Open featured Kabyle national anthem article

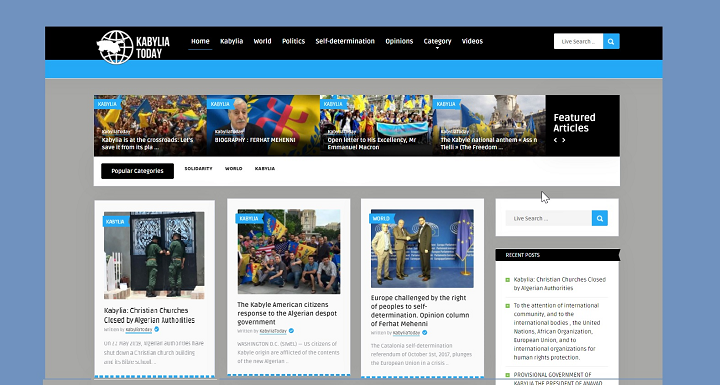pos(489,143)
